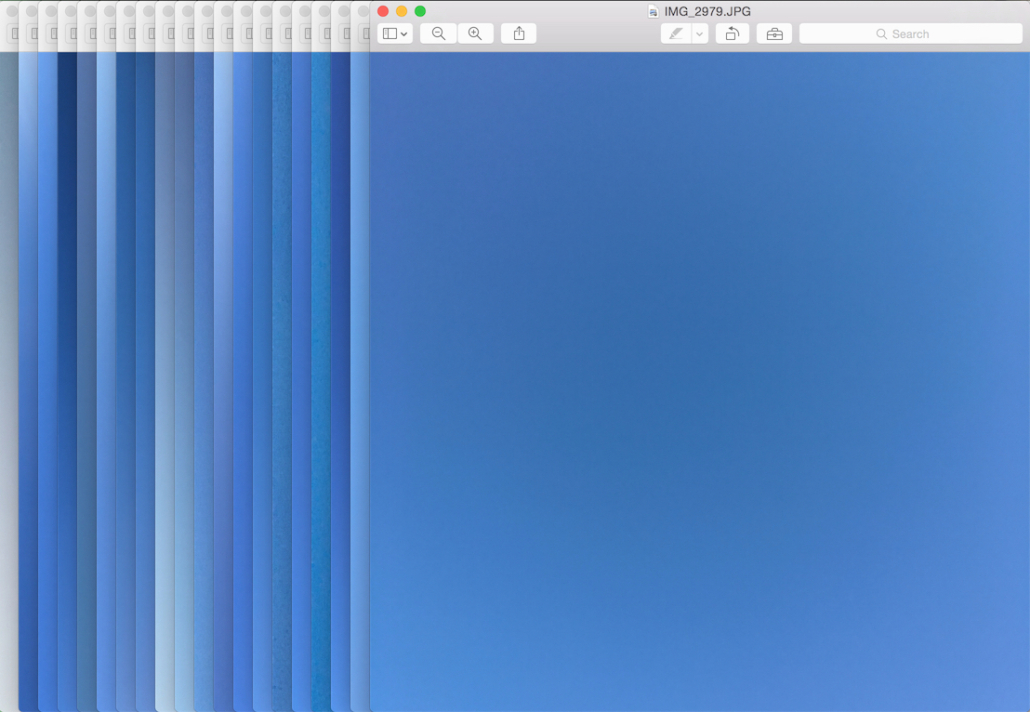The width and height of the screenshot is (1030, 712).
Task: Enter full screen with the green button
Action: pos(420,11)
